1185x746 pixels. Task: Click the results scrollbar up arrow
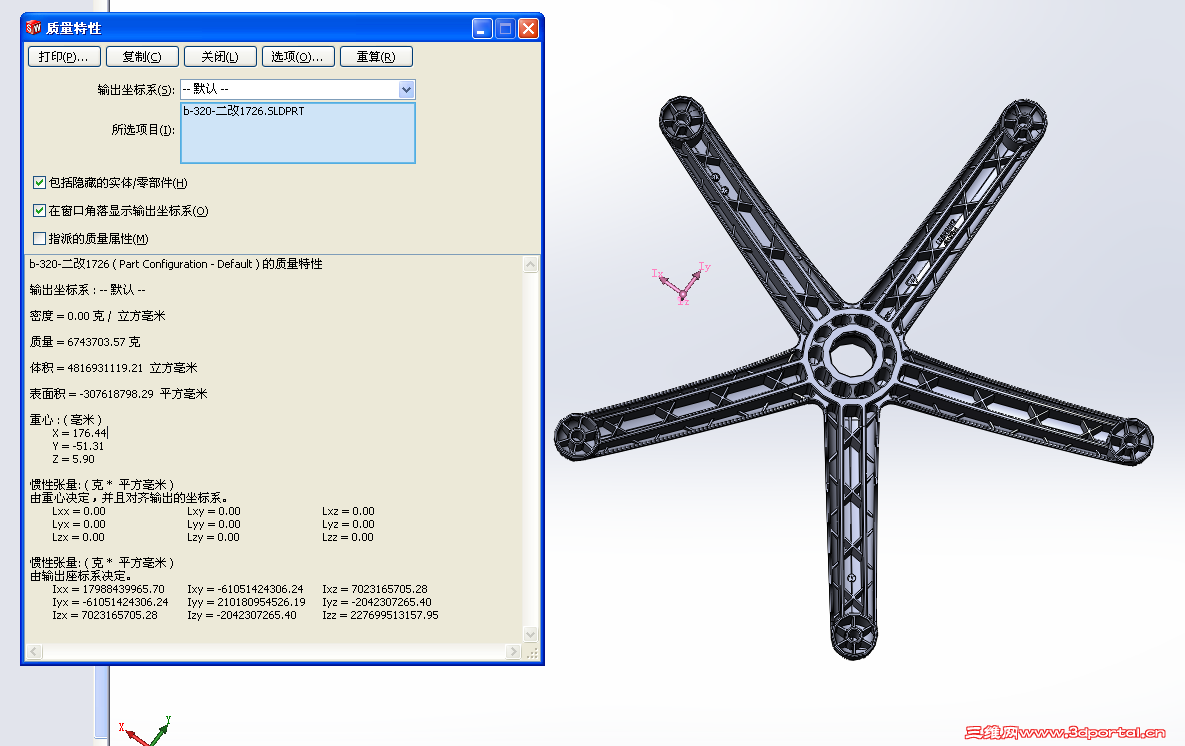tap(531, 265)
